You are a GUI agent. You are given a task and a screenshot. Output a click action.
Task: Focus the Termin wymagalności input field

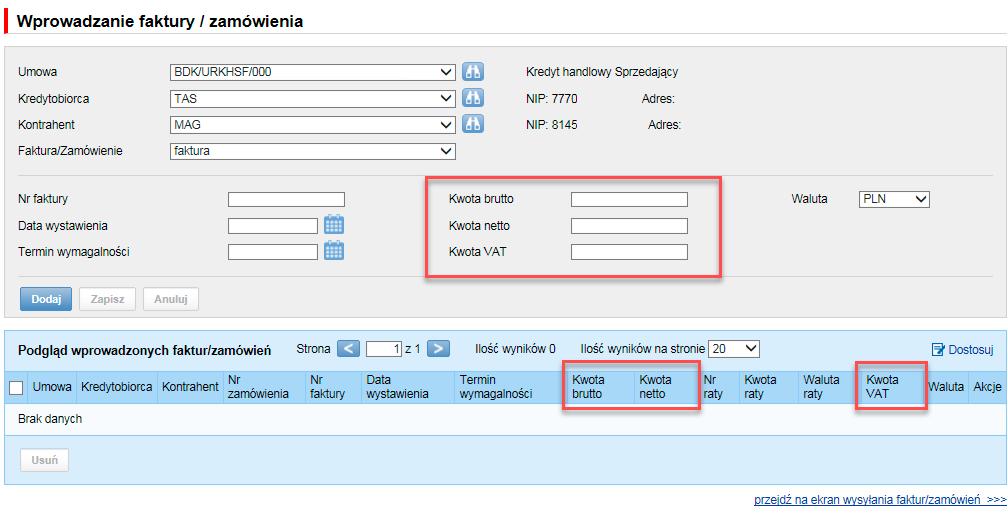pos(273,251)
